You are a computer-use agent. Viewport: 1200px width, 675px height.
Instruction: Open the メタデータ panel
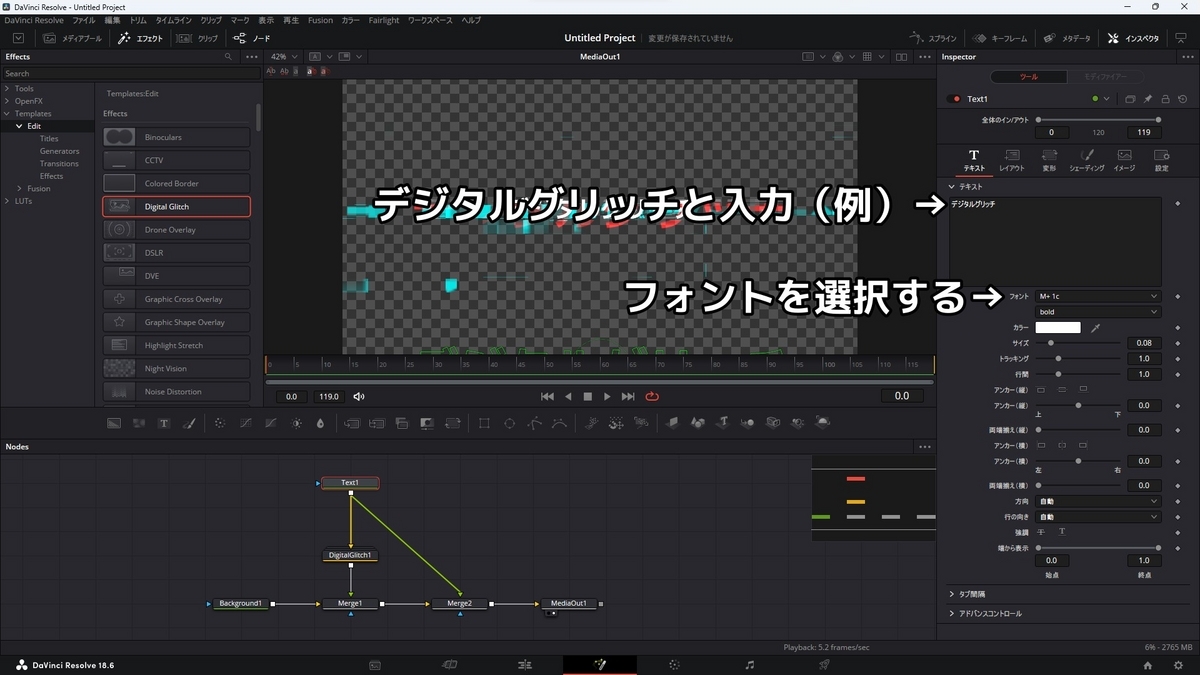[x=1066, y=36]
